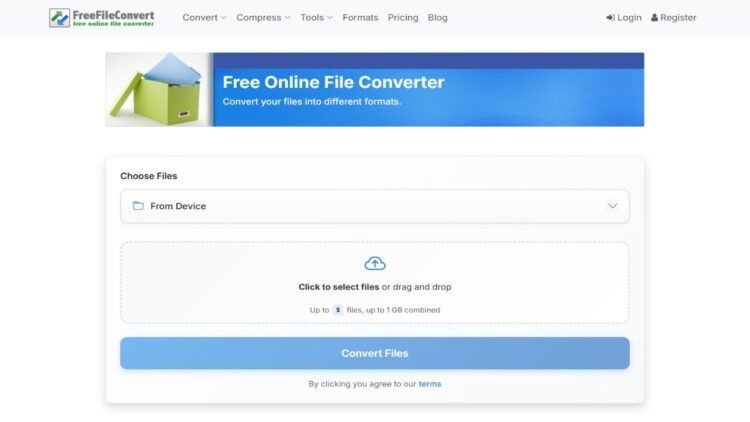Click the 'Choose Files' label
This screenshot has width=750, height=422.
click(x=148, y=176)
